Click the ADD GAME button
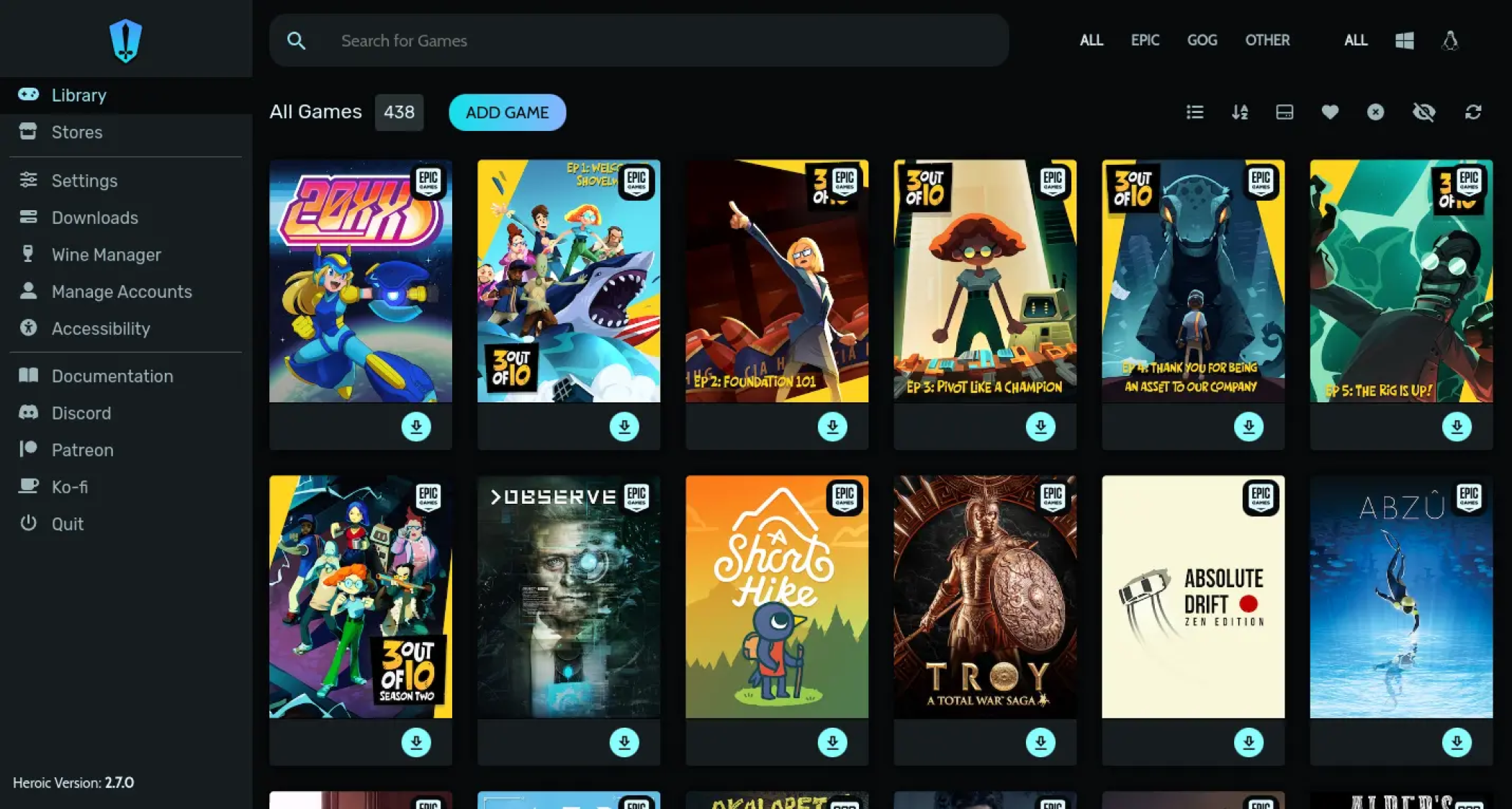The image size is (1512, 809). 507,112
